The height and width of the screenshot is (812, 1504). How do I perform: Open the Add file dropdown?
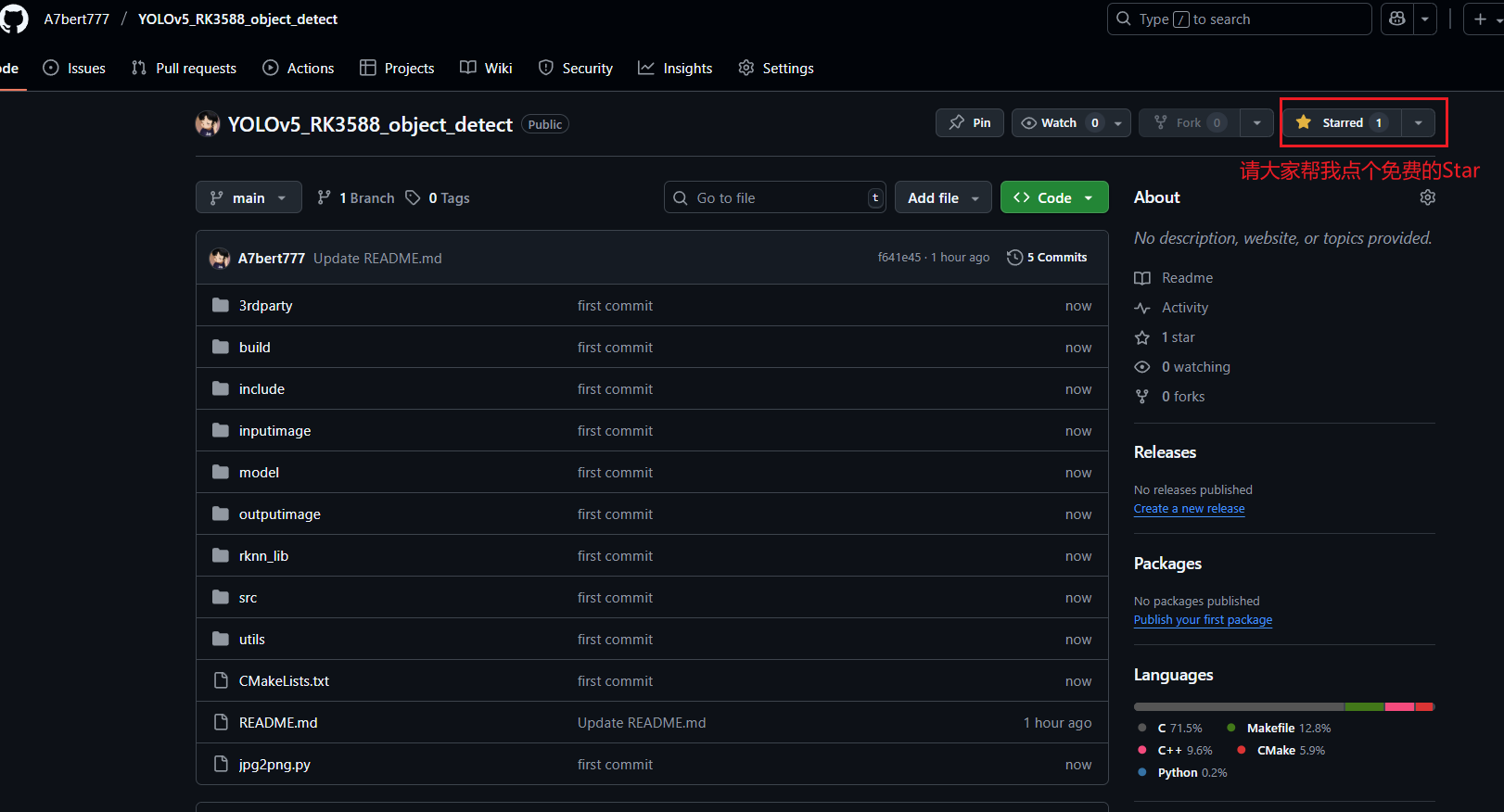pyautogui.click(x=943, y=197)
